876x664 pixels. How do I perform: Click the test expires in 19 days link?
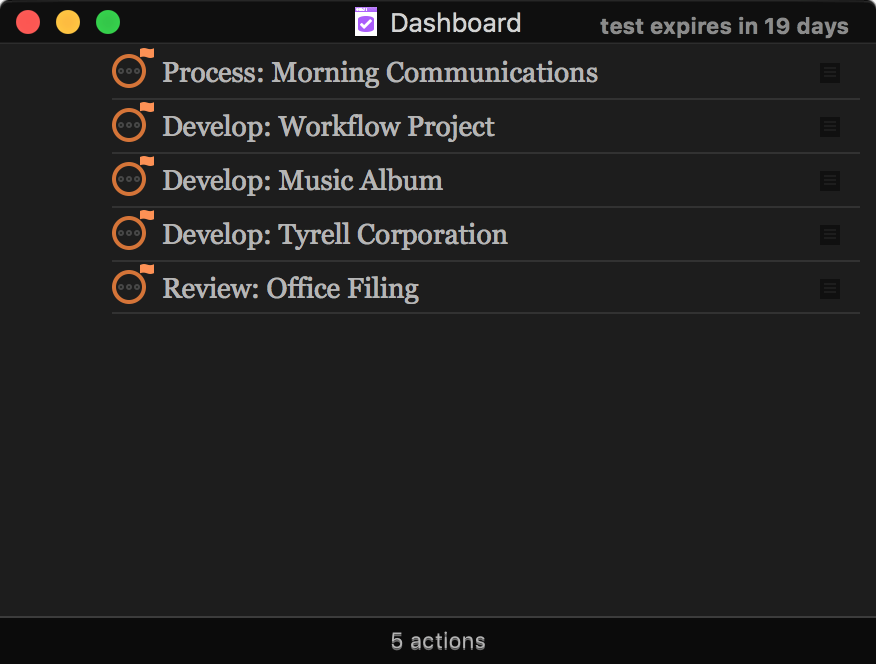pyautogui.click(x=724, y=27)
